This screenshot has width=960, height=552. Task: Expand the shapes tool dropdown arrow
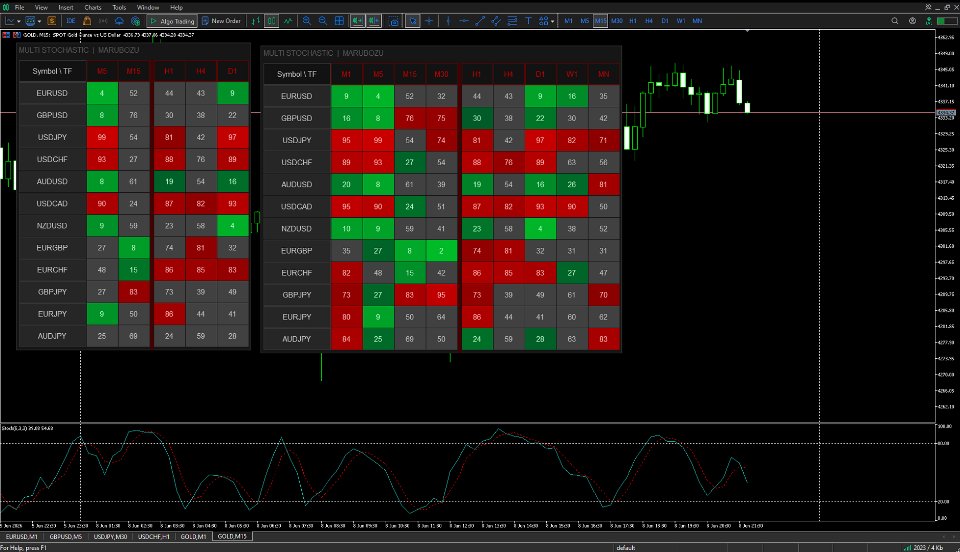click(552, 21)
